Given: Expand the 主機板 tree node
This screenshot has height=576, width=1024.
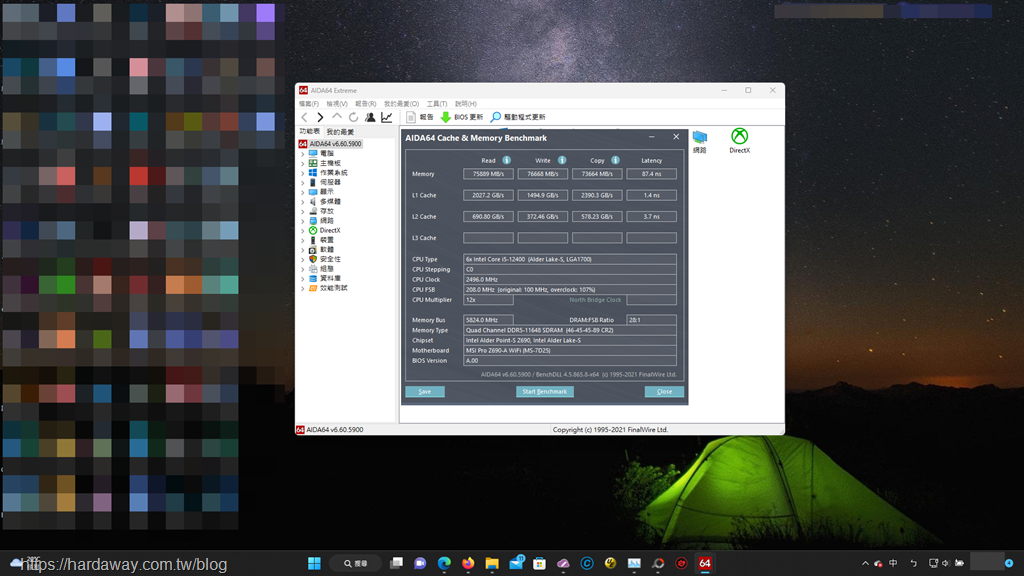Looking at the screenshot, I should 302,163.
